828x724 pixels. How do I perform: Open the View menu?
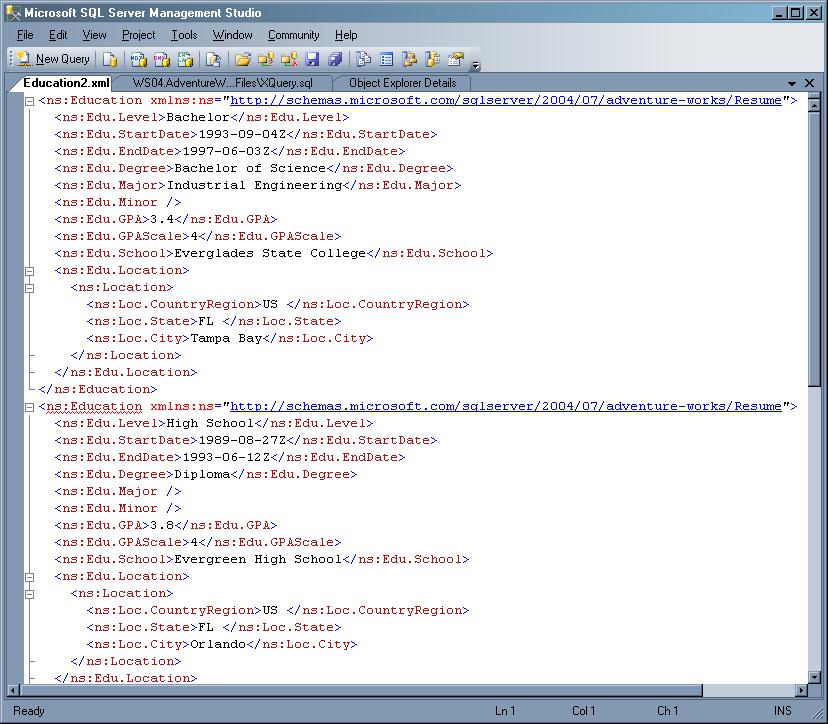click(95, 35)
